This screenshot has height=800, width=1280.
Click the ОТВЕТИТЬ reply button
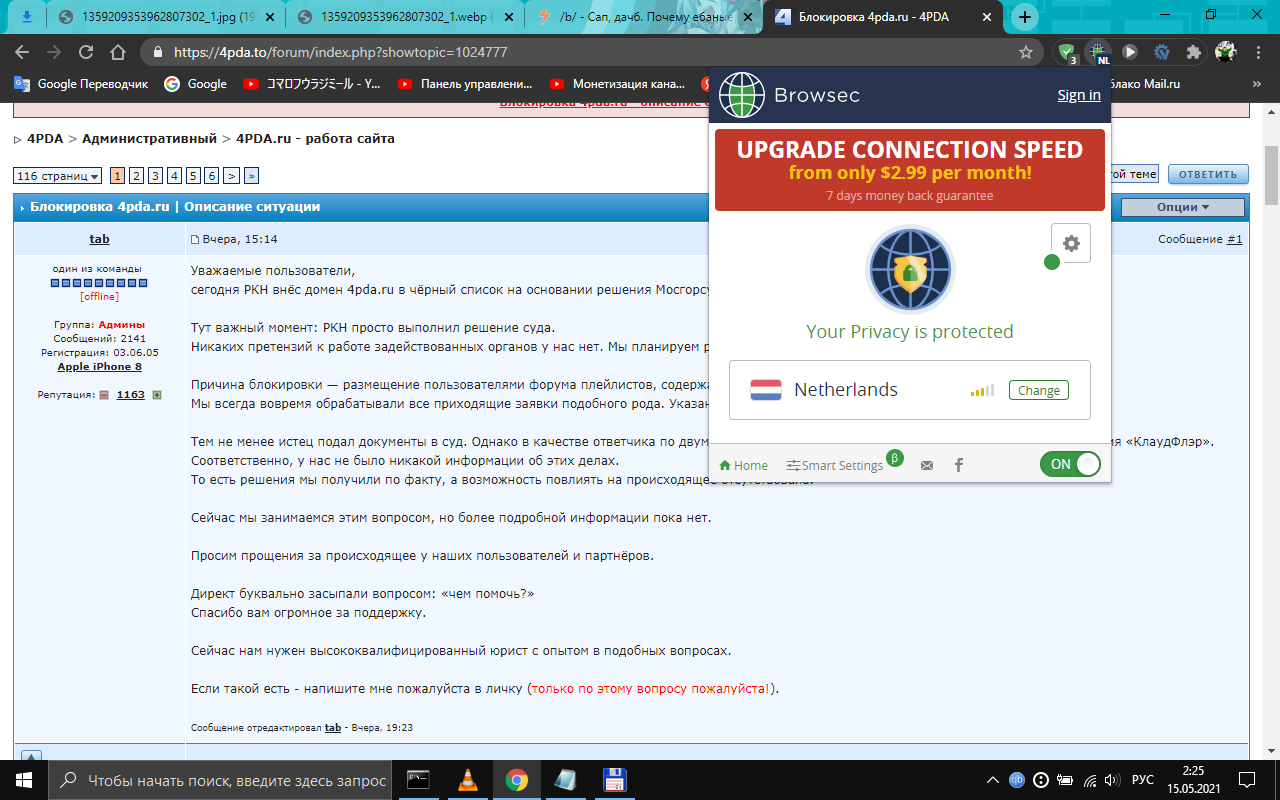(1208, 174)
